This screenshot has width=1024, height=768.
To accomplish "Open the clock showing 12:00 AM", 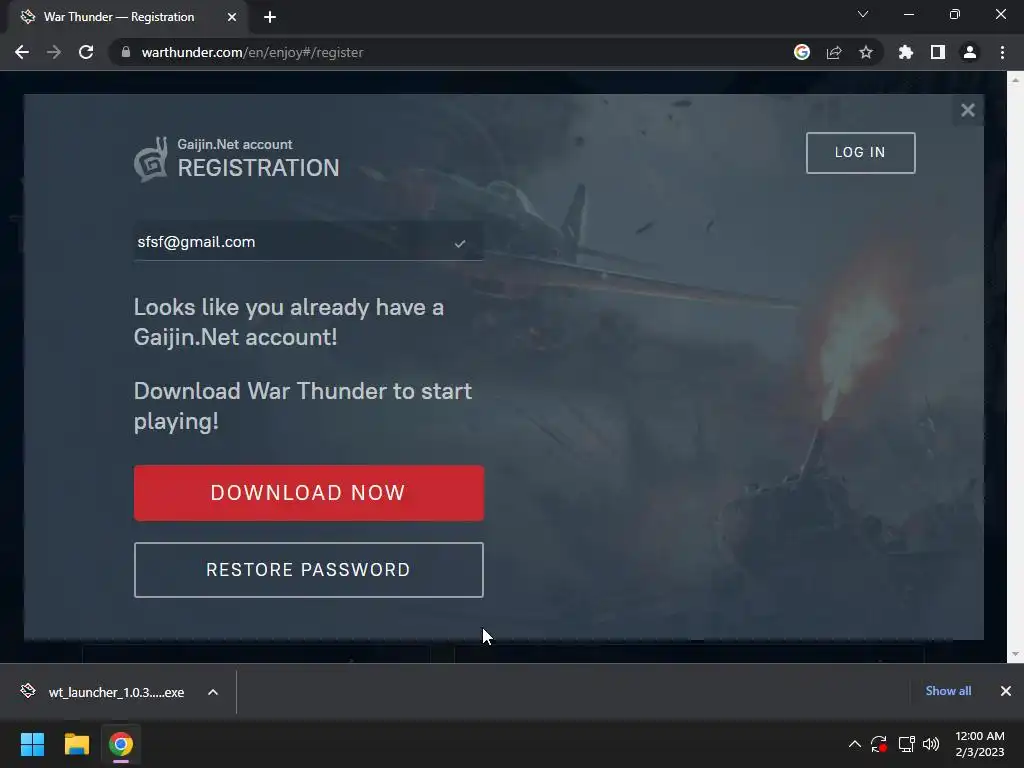I will point(980,744).
